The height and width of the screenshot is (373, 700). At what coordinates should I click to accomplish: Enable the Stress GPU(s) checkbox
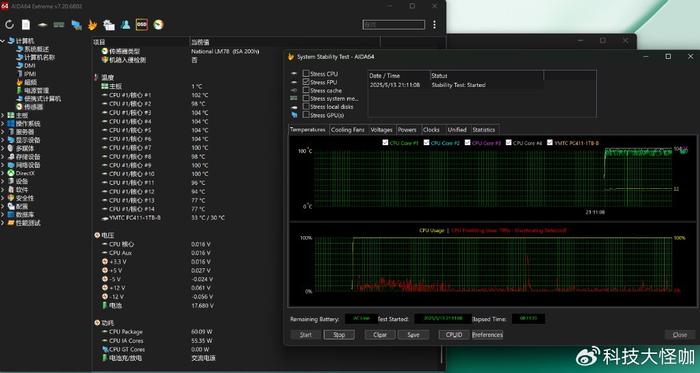[306, 115]
